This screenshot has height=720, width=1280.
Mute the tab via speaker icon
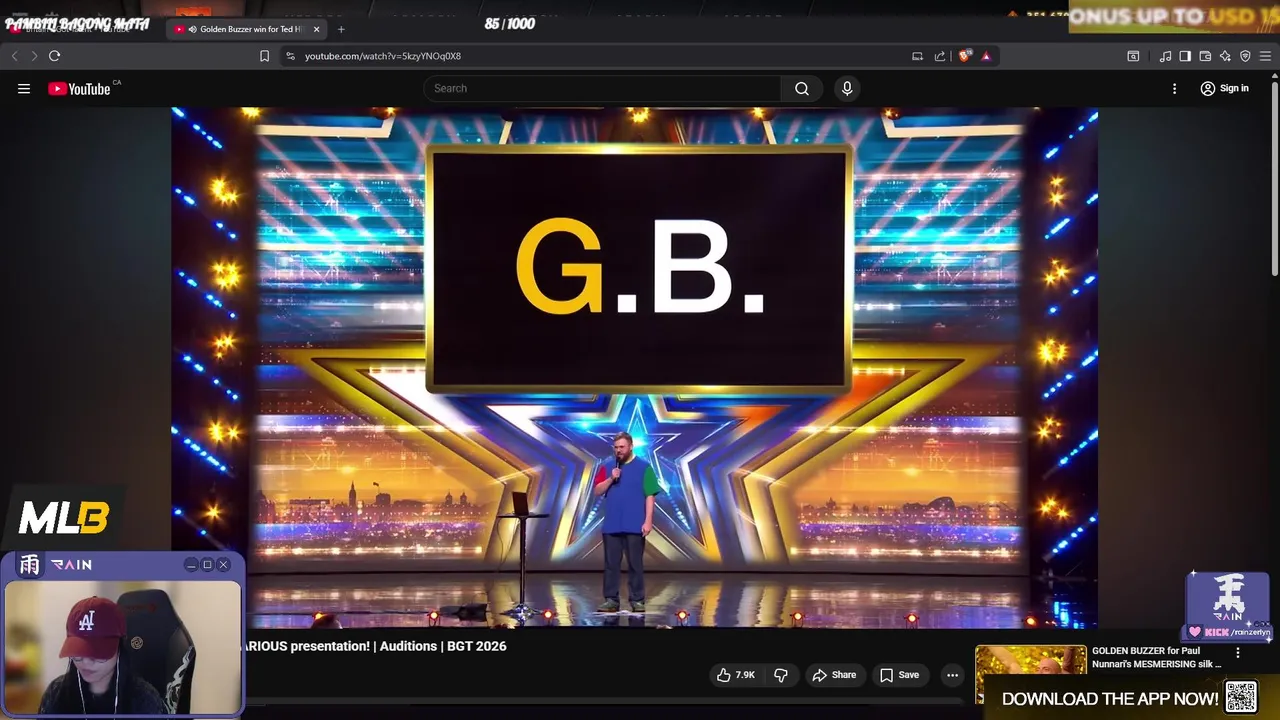(192, 29)
